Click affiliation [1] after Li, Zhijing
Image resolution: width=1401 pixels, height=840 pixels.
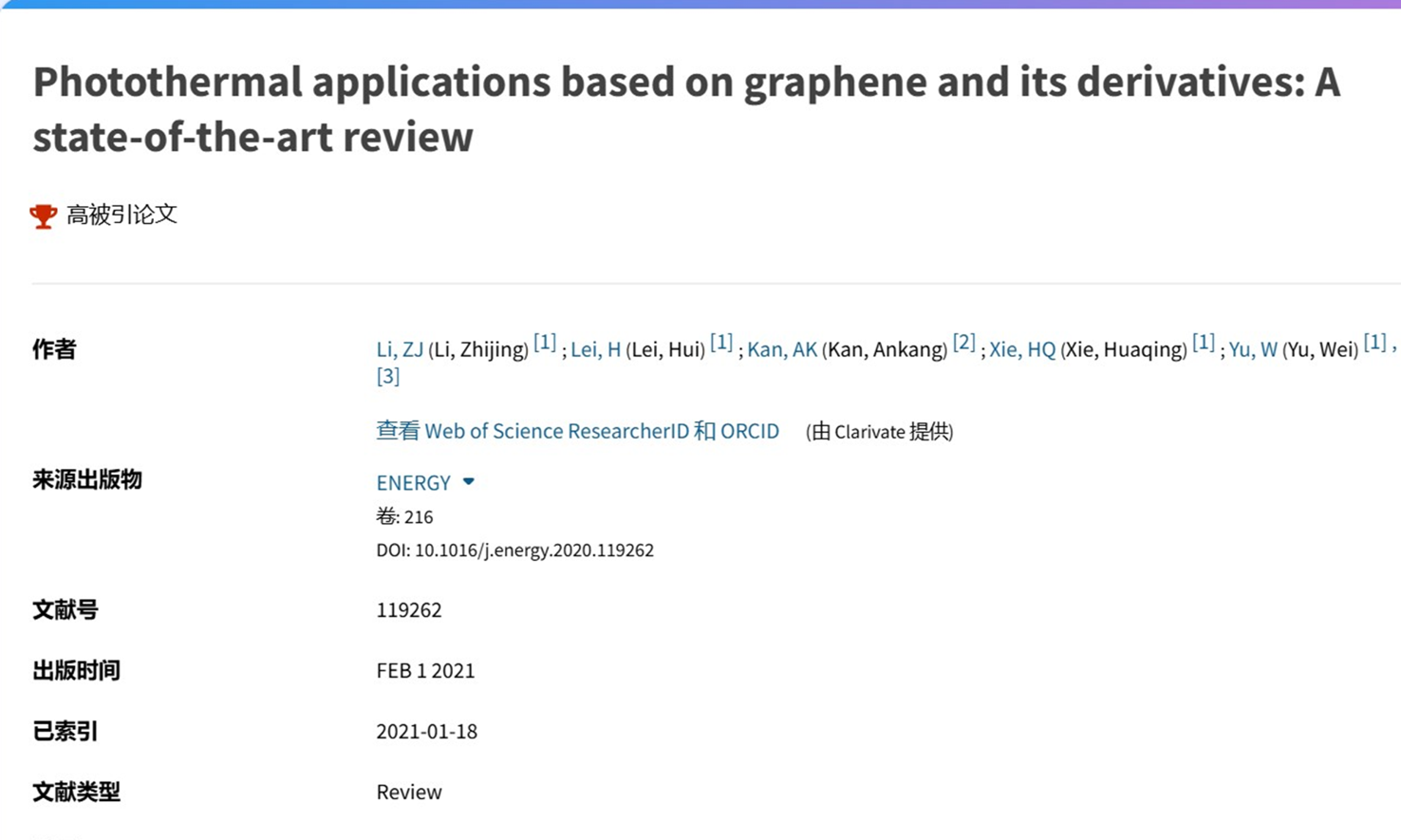pyautogui.click(x=545, y=343)
